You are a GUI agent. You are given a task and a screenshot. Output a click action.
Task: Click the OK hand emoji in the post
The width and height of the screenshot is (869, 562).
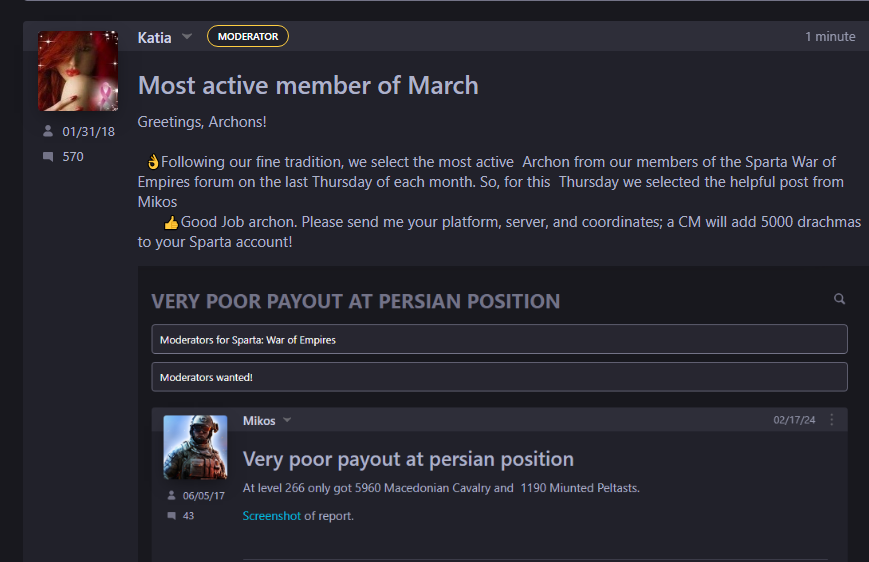coord(153,162)
